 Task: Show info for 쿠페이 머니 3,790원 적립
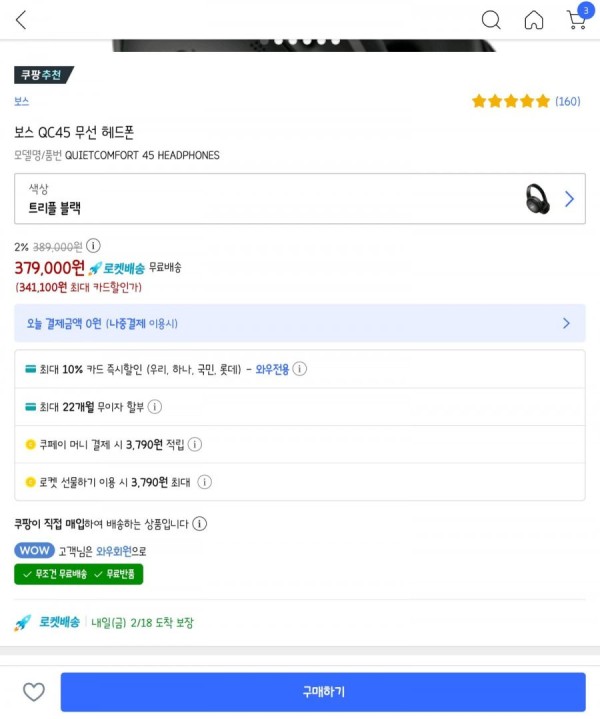(195, 444)
